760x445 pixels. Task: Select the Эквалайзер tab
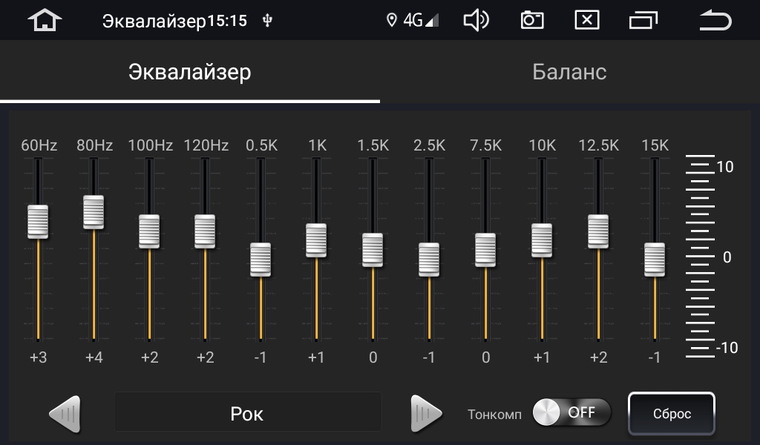coord(190,73)
